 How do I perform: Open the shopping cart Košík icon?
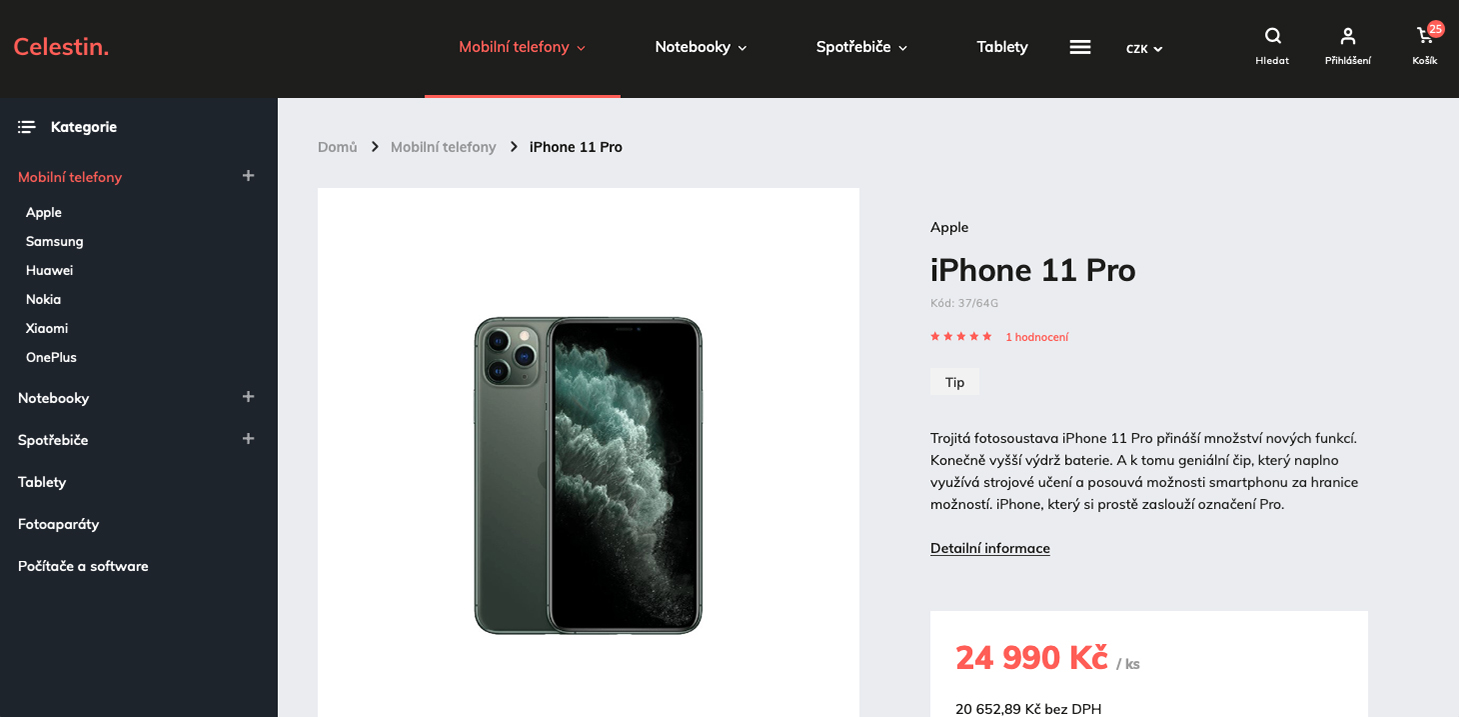pyautogui.click(x=1425, y=36)
